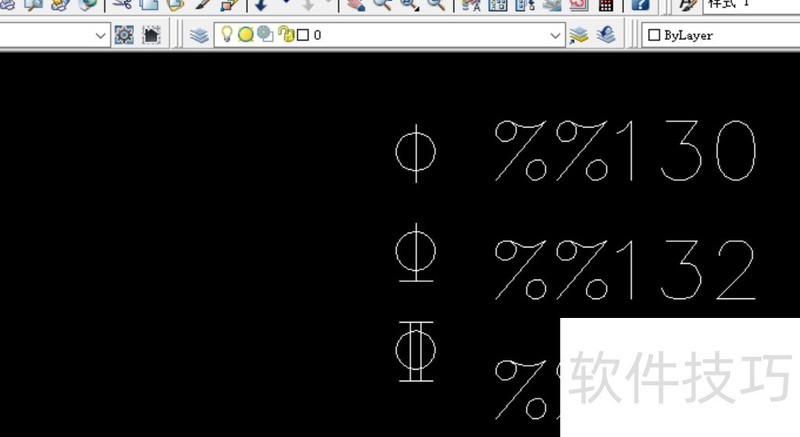Expand the workspace selector dropdown
Image resolution: width=800 pixels, height=437 pixels.
101,35
